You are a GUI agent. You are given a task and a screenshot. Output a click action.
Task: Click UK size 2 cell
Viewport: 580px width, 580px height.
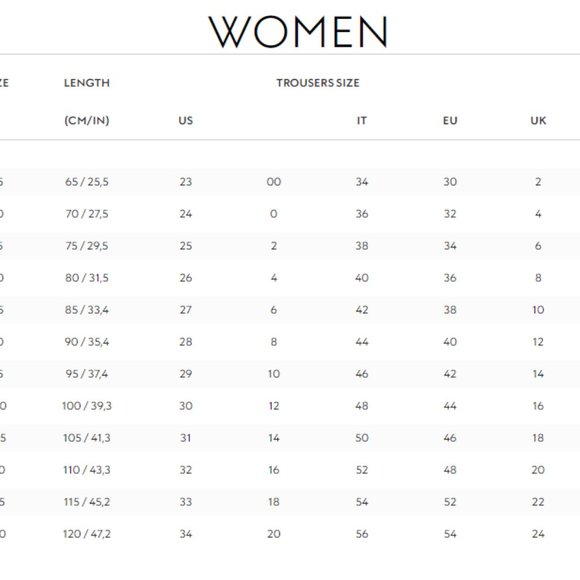click(538, 182)
